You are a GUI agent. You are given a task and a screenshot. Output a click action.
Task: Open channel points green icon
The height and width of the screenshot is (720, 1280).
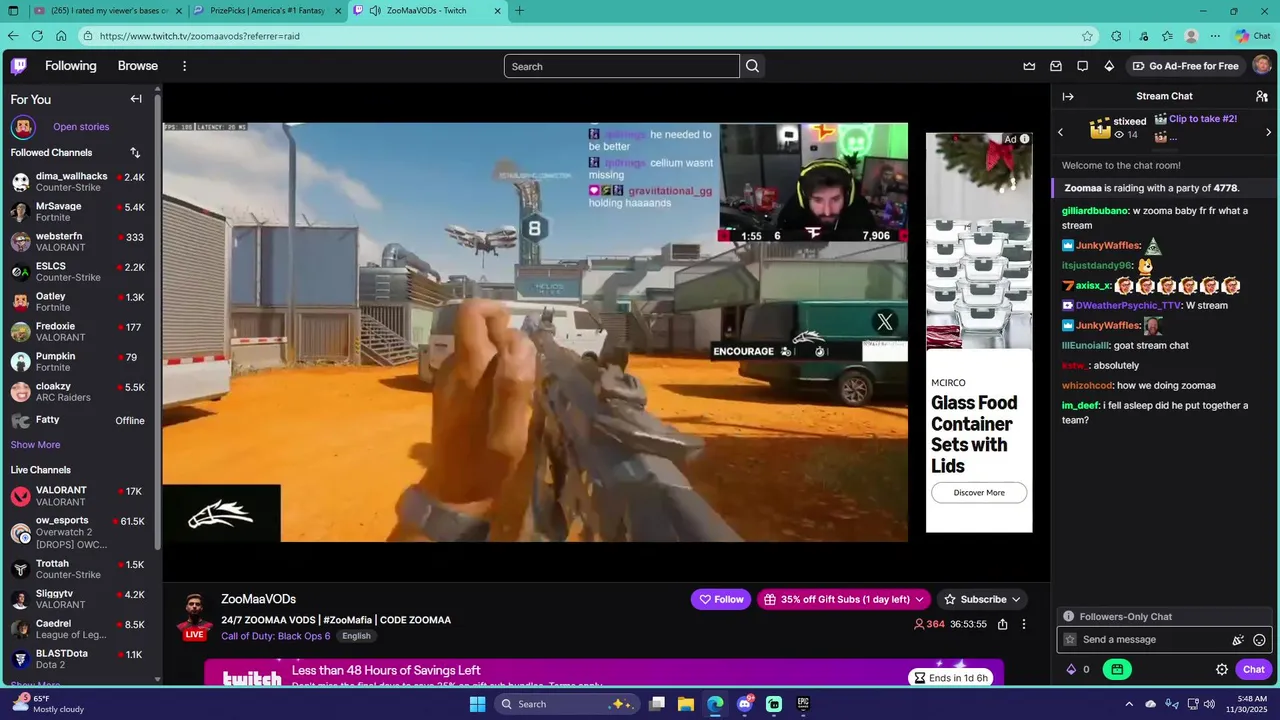click(x=1117, y=670)
